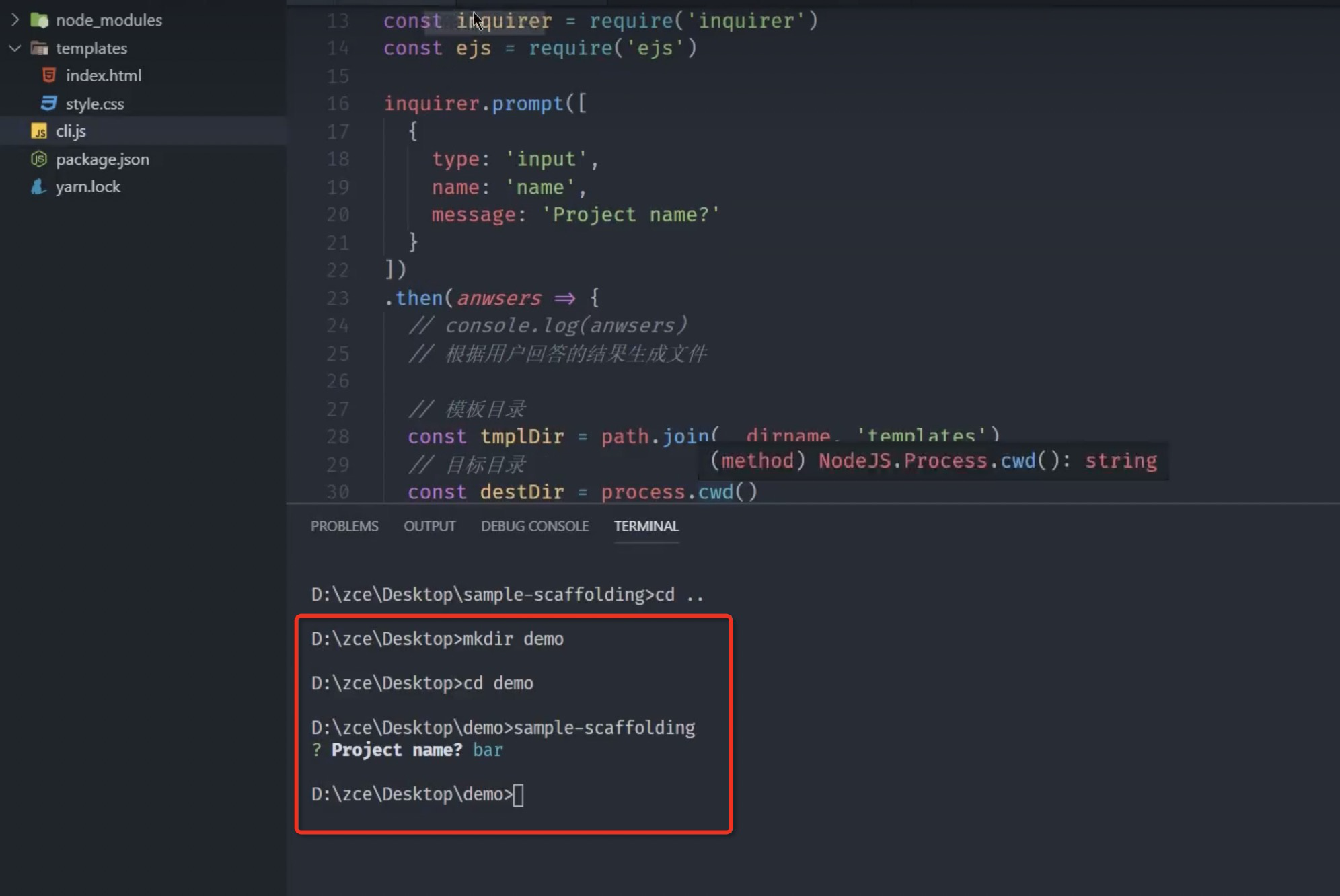Click the Node icon beside package.json

click(40, 159)
